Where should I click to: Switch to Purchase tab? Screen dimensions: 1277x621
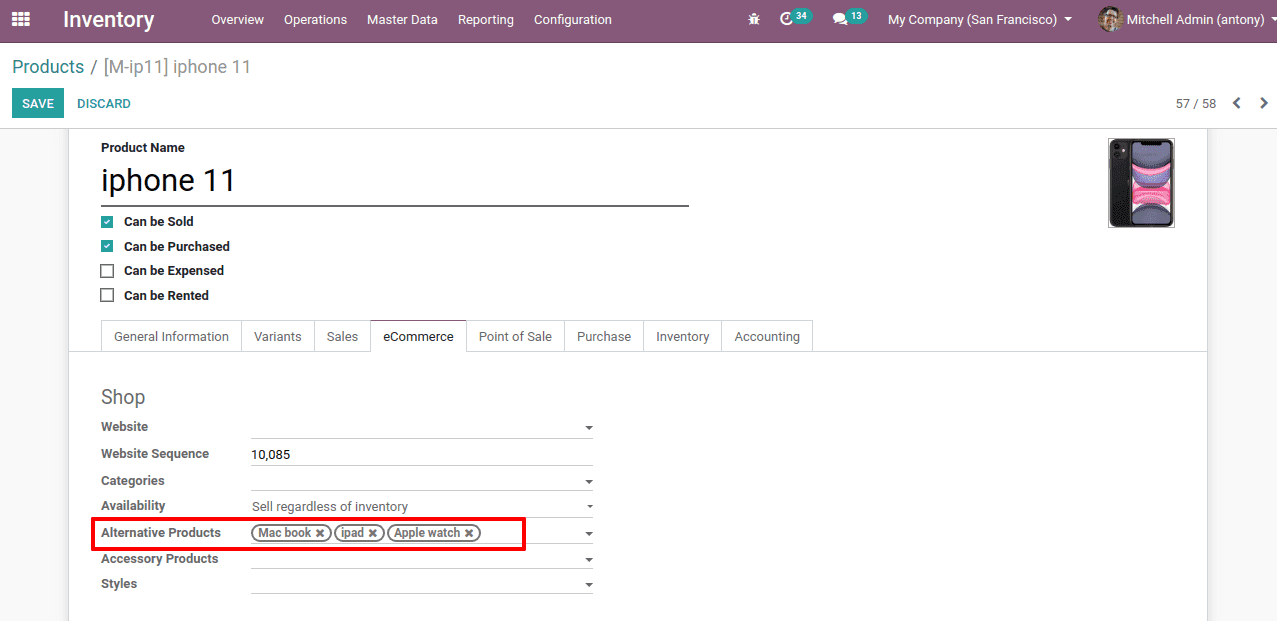point(604,336)
